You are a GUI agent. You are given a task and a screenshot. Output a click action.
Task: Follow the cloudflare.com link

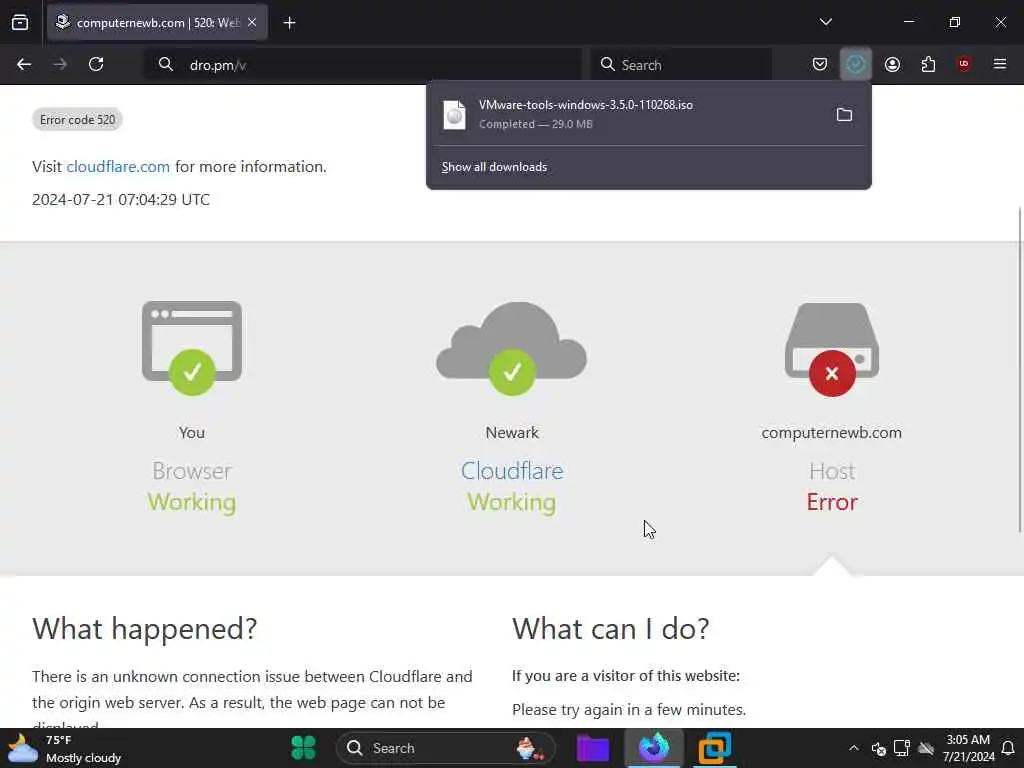pyautogui.click(x=118, y=167)
